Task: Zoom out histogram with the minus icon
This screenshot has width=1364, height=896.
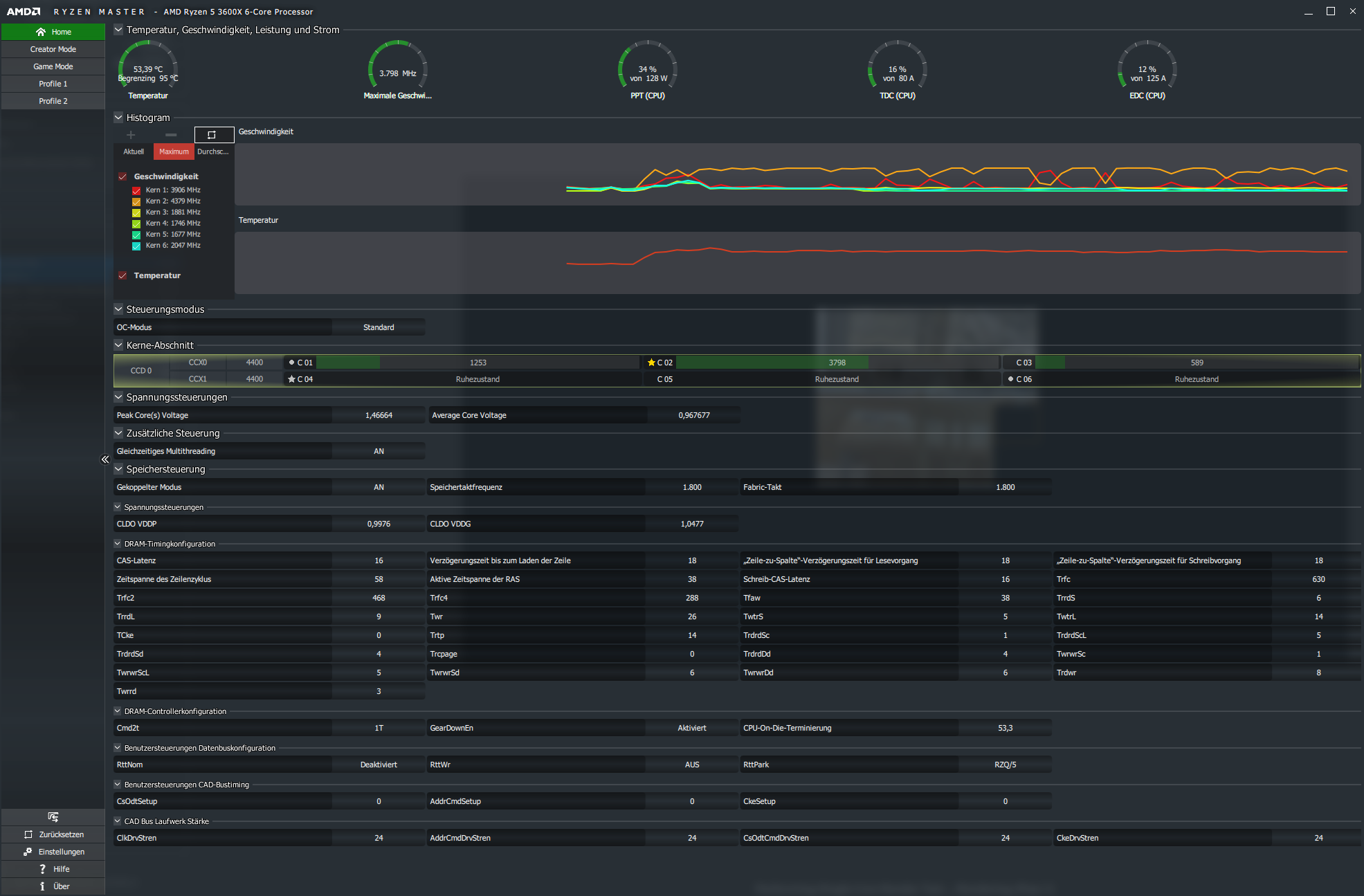Action: point(171,135)
